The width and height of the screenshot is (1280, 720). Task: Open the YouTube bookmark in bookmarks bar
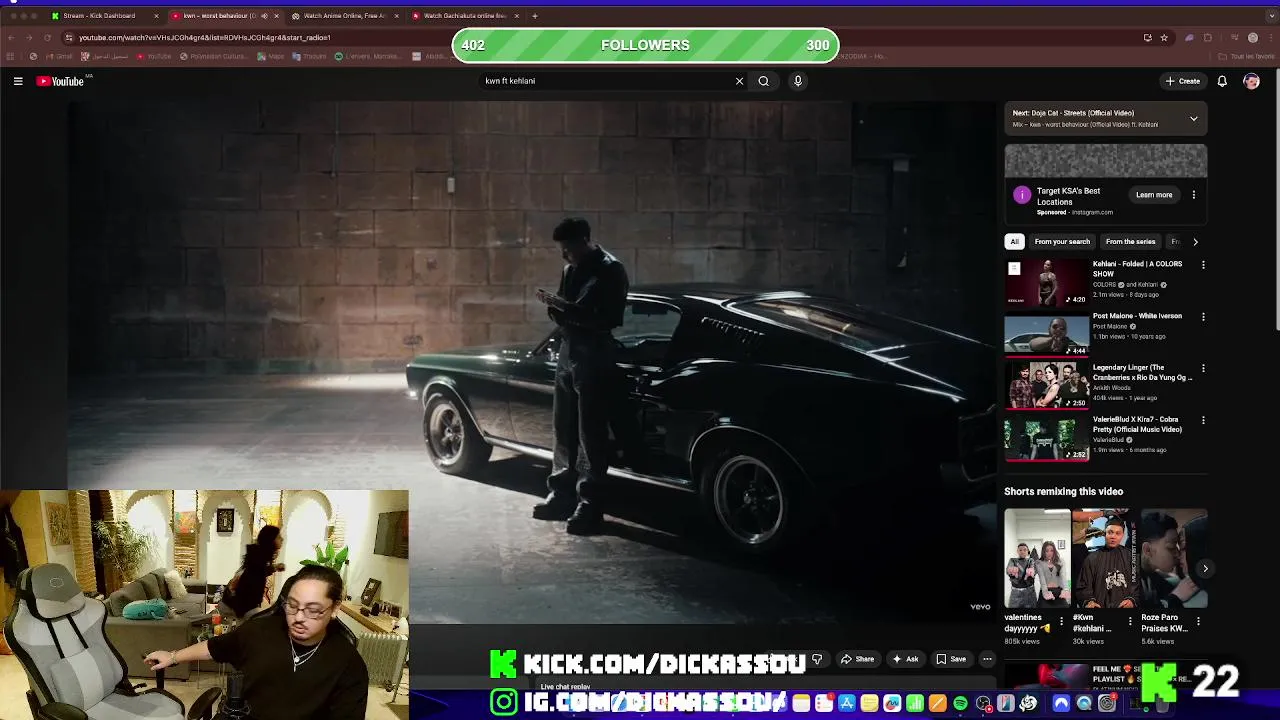pos(153,56)
